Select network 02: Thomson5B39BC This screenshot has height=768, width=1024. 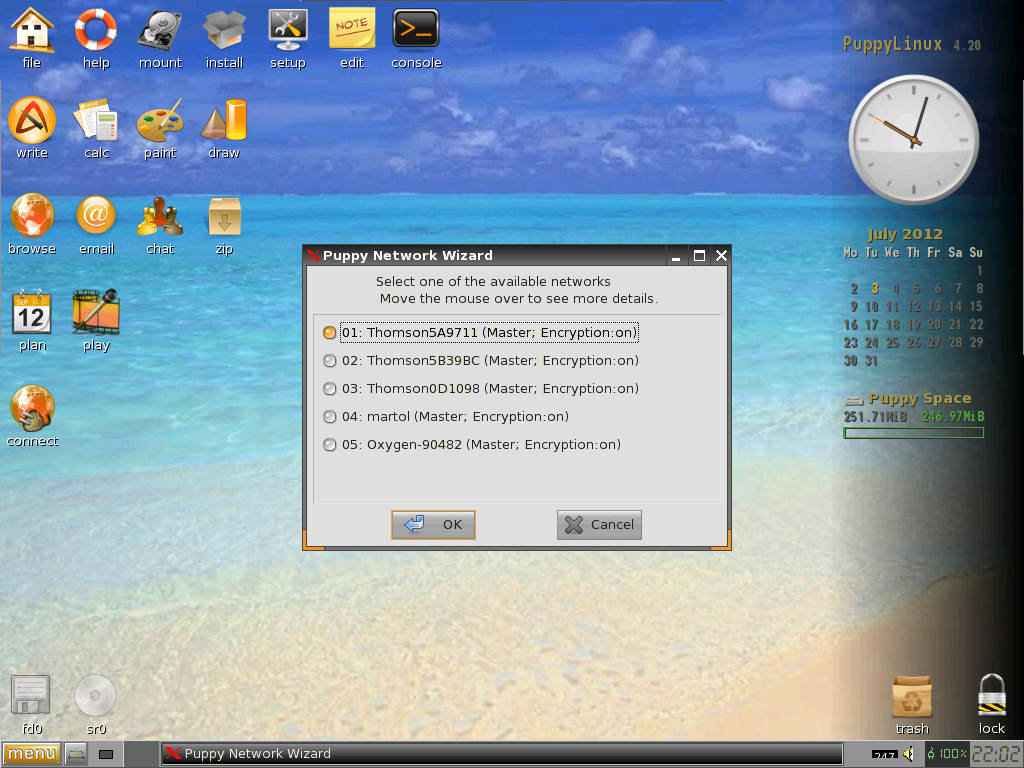click(481, 360)
